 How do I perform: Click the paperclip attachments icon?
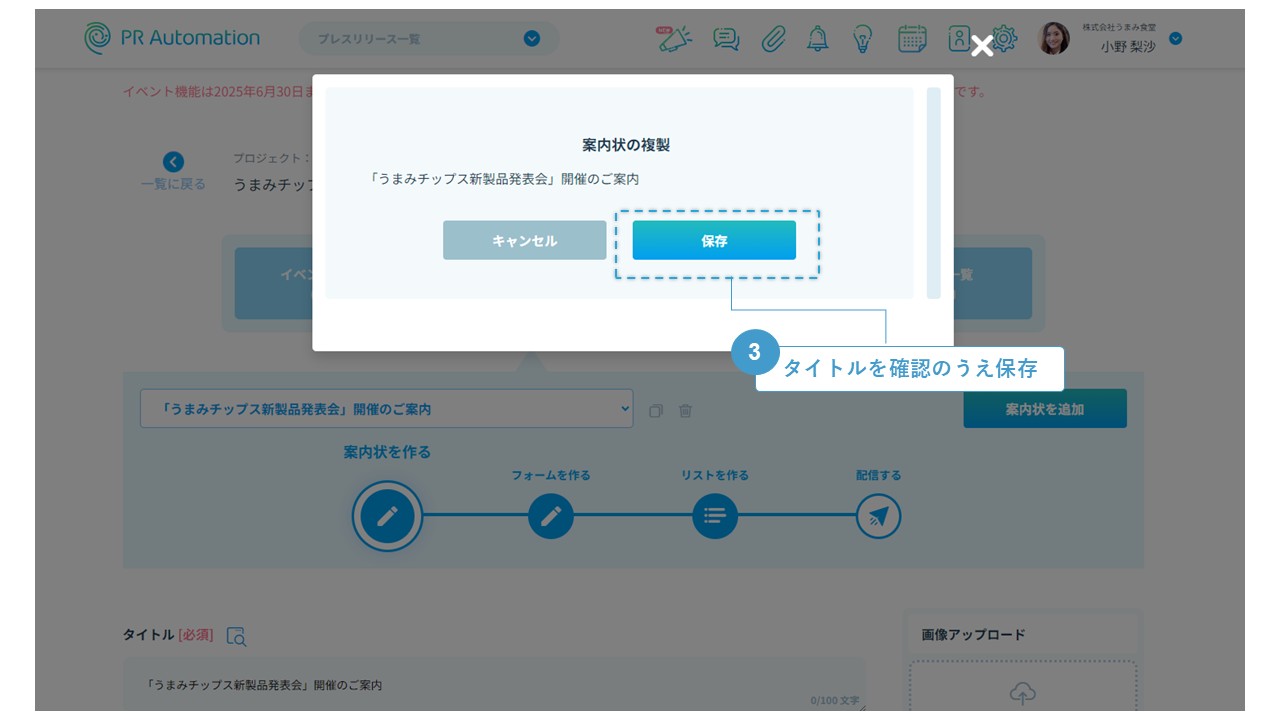(772, 39)
